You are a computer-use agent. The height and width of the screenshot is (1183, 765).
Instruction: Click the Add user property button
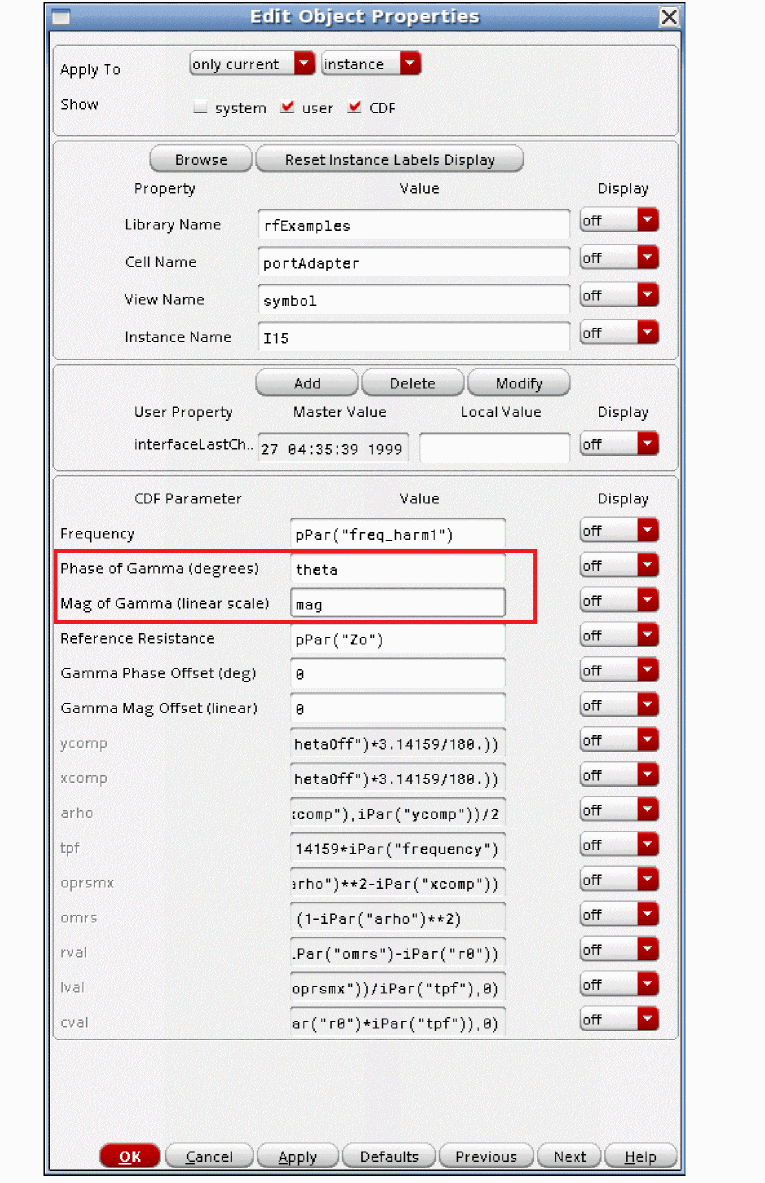pyautogui.click(x=307, y=383)
